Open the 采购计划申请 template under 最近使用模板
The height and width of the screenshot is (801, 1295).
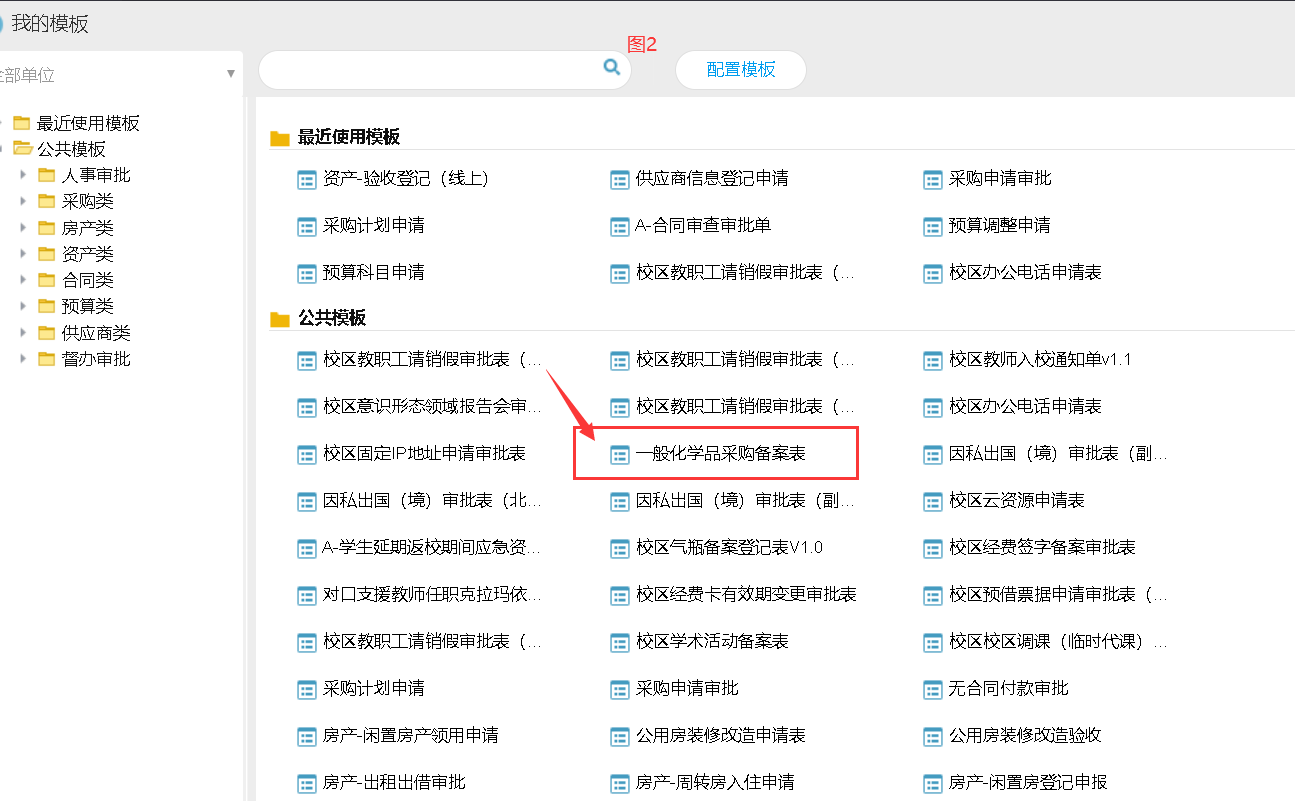click(x=373, y=226)
